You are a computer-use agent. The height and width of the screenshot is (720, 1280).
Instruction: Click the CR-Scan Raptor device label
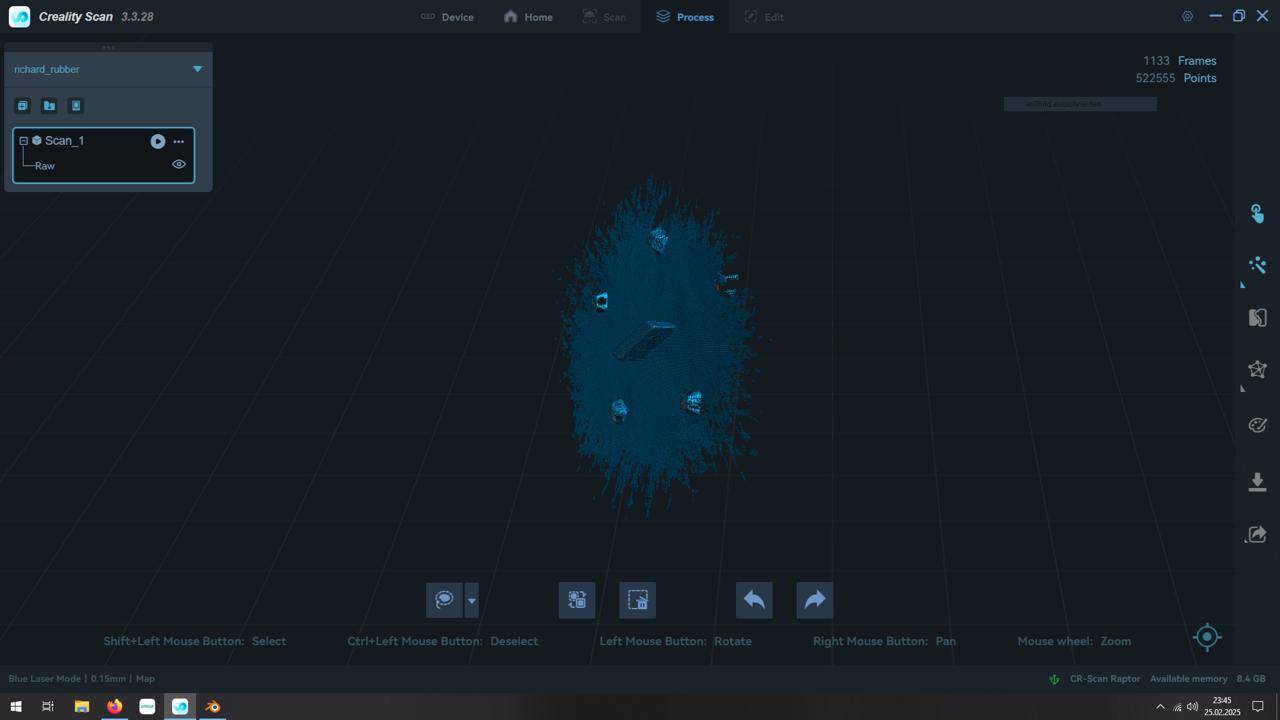(x=1105, y=679)
